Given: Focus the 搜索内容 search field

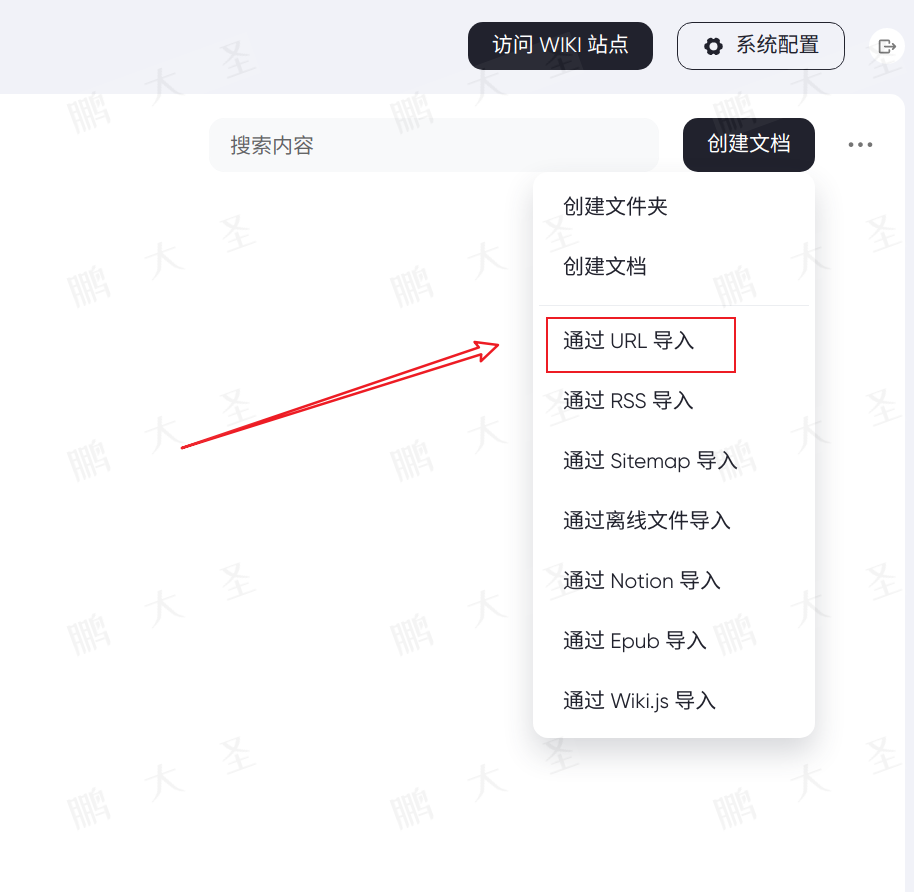Looking at the screenshot, I should pos(434,145).
